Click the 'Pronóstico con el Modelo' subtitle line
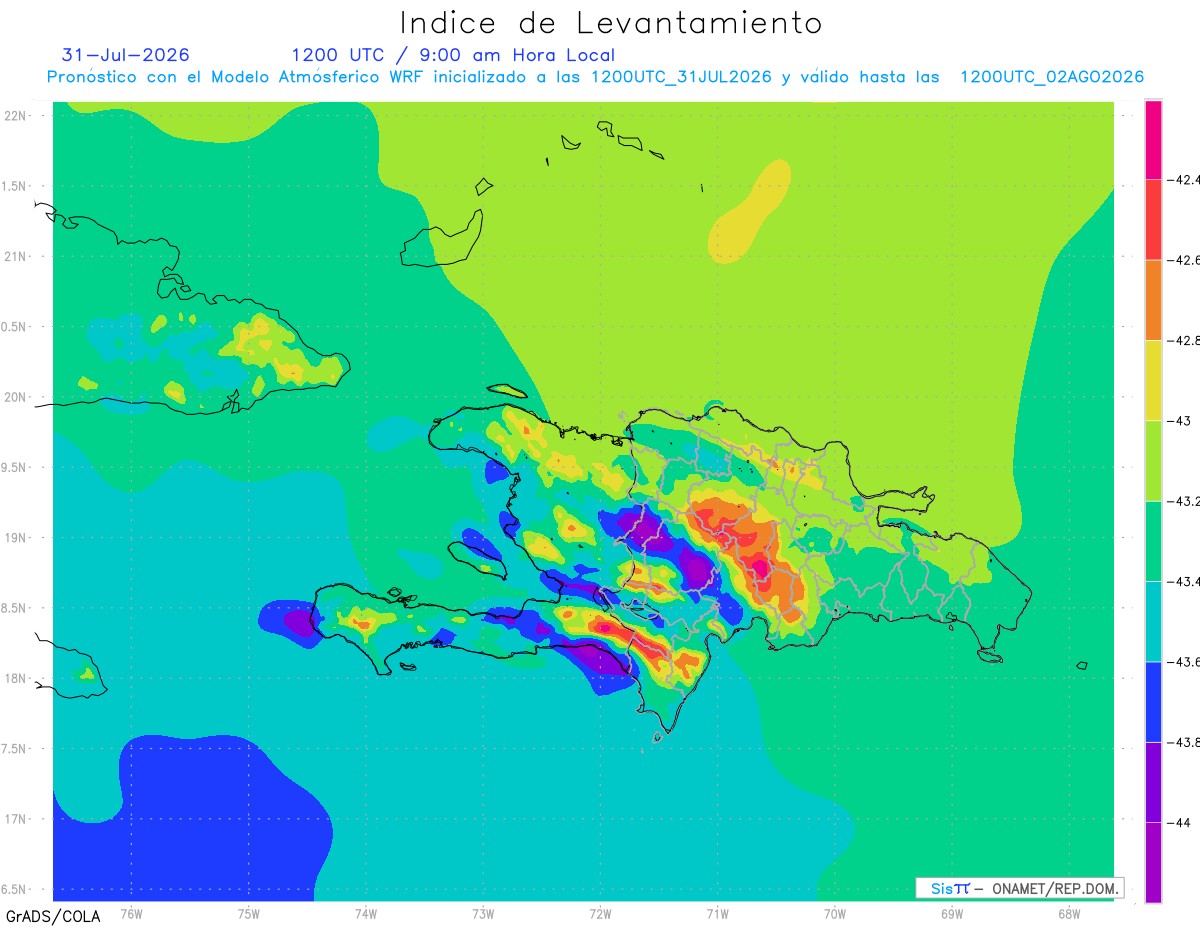This screenshot has height=927, width=1200. coord(595,77)
